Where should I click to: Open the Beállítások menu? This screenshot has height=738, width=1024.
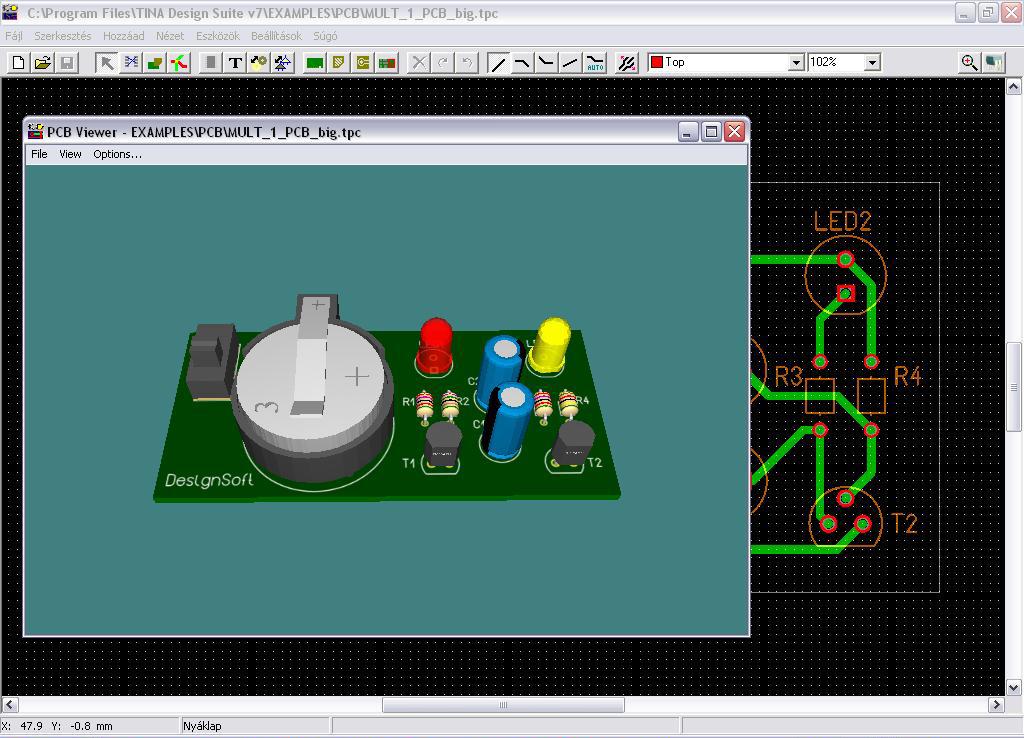click(276, 36)
